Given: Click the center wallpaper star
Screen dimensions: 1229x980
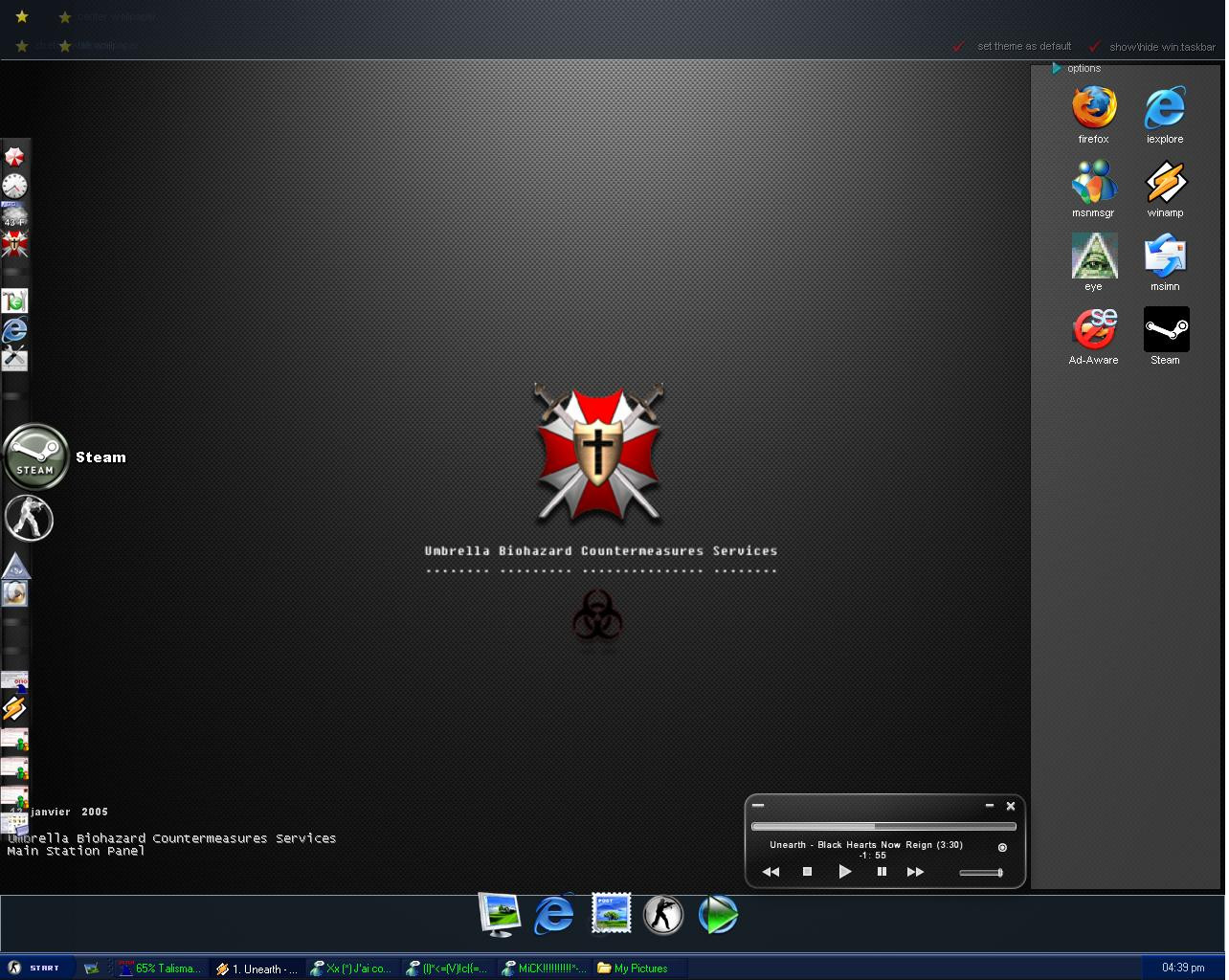Looking at the screenshot, I should [64, 16].
